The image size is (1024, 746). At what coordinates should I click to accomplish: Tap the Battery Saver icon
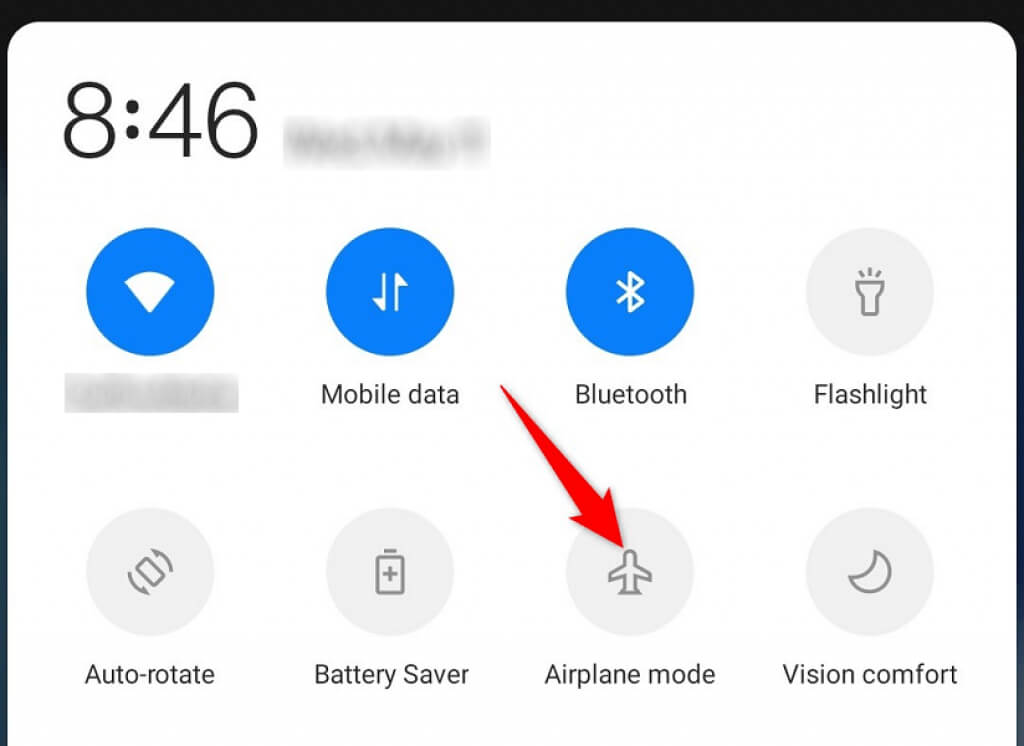[390, 572]
